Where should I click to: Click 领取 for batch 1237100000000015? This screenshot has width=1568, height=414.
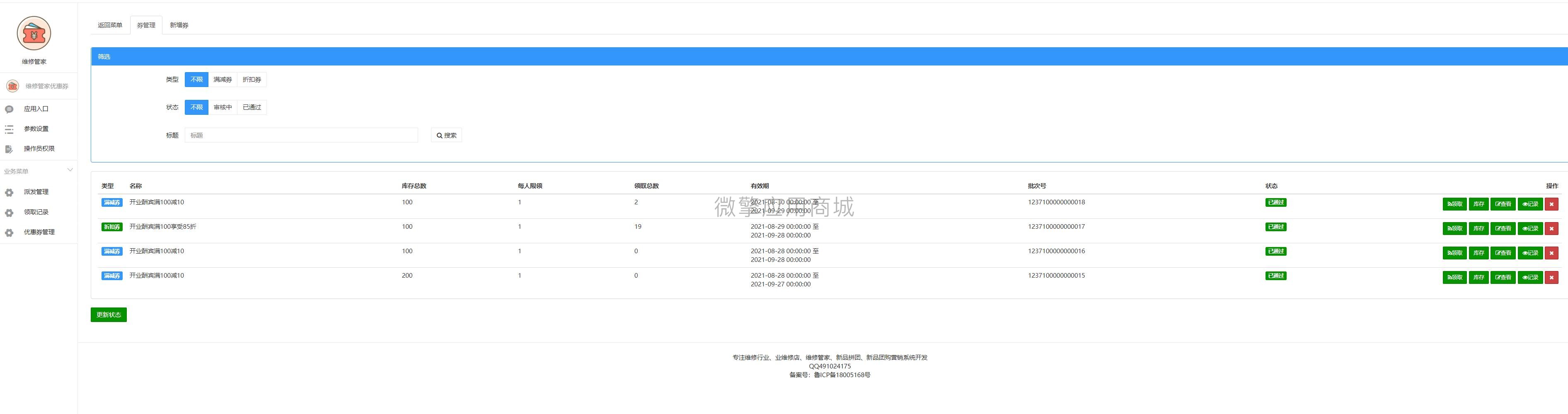click(x=1454, y=277)
